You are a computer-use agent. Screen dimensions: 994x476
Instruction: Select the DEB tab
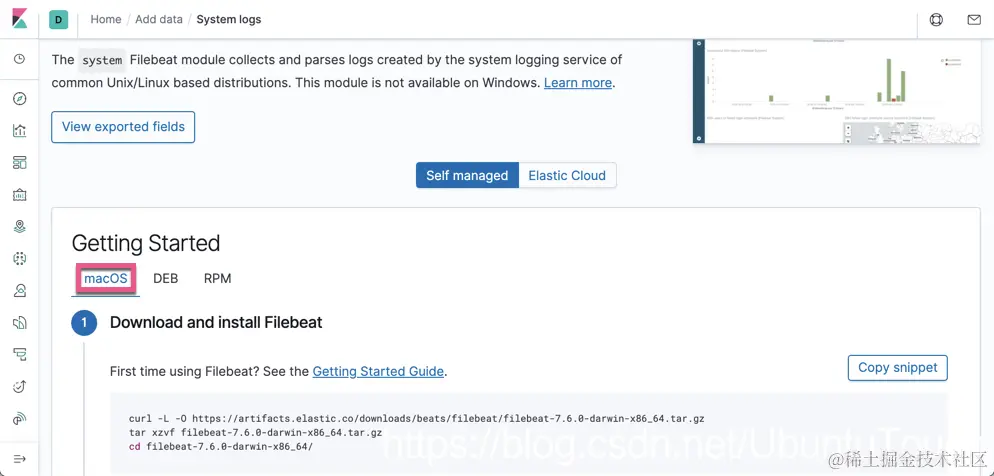165,278
